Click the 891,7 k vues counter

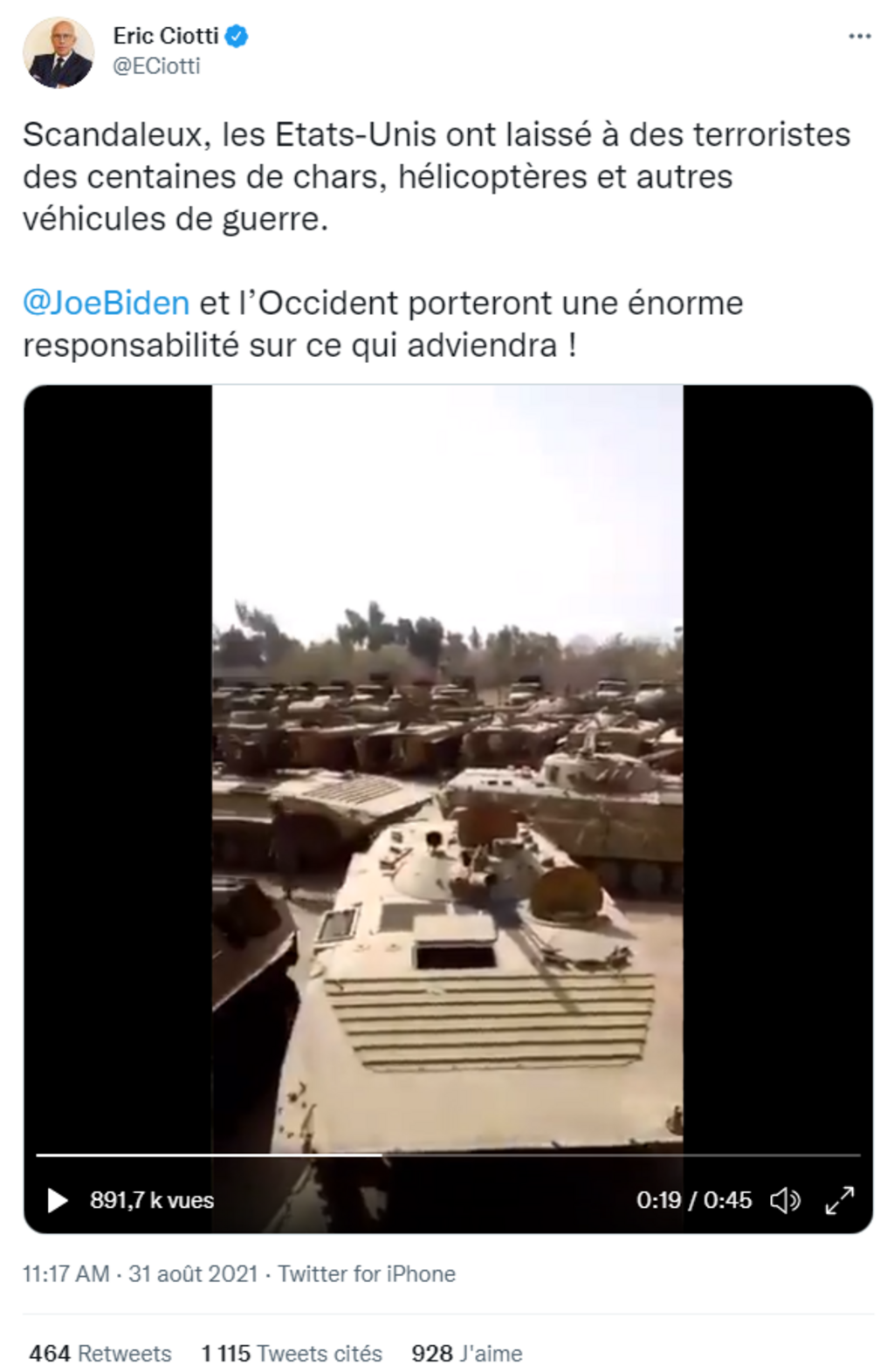pos(152,1200)
